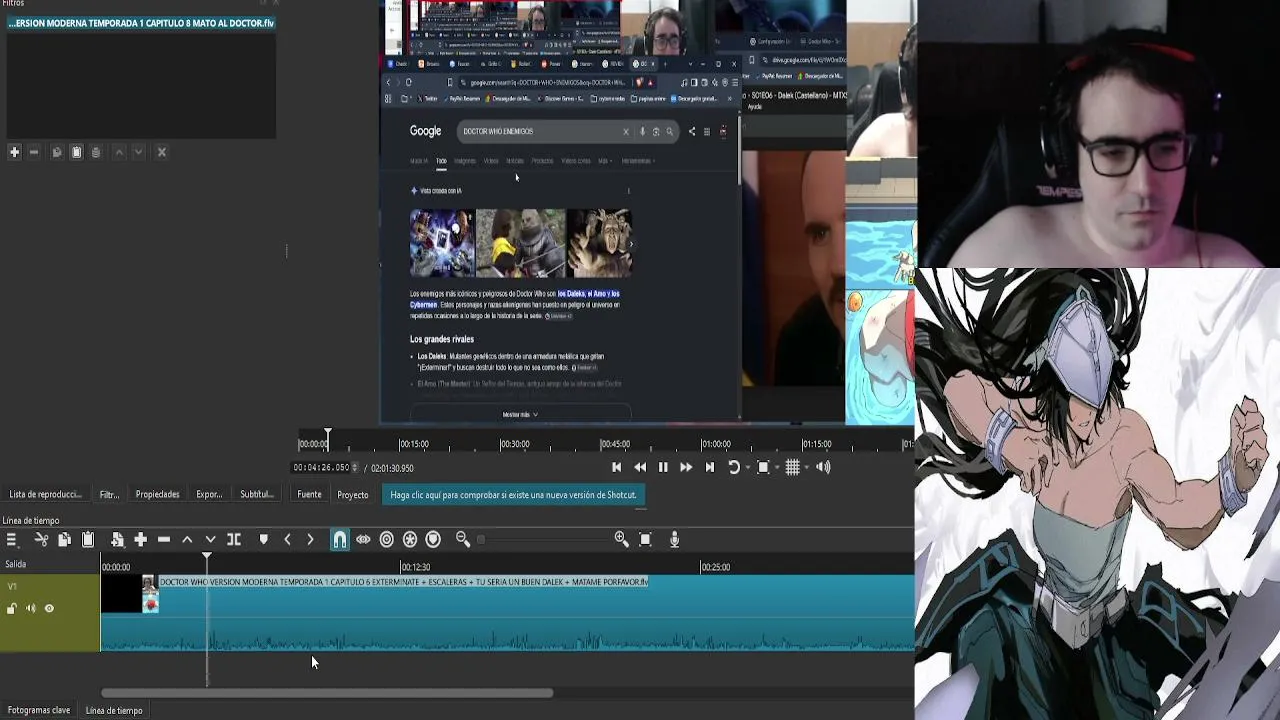Toggle ripple markers shield icon
Image resolution: width=1280 pixels, height=720 pixels.
tap(433, 540)
